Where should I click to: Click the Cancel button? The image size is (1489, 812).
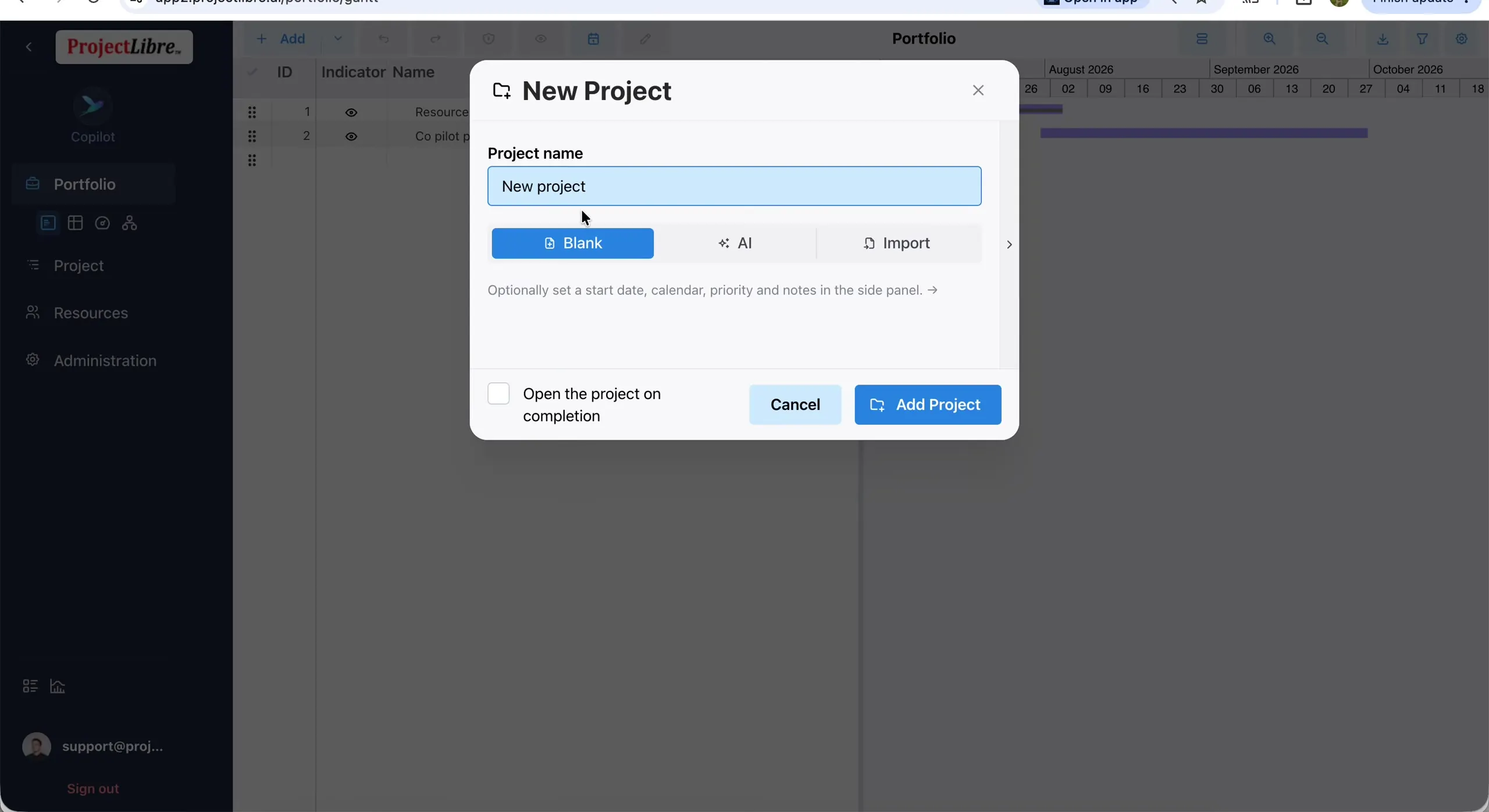pos(795,404)
